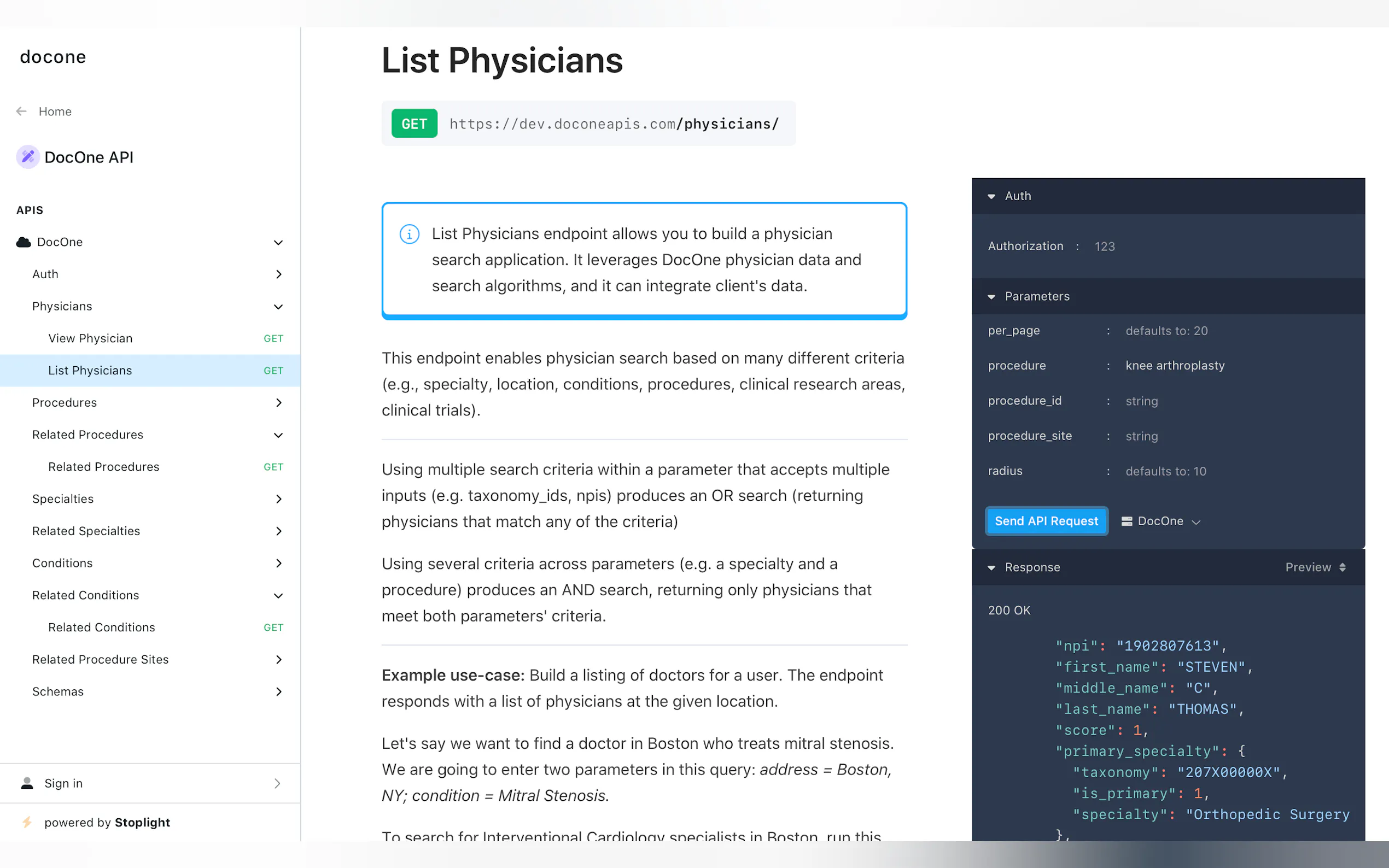
Task: Click the Sign in user icon
Action: 27,783
